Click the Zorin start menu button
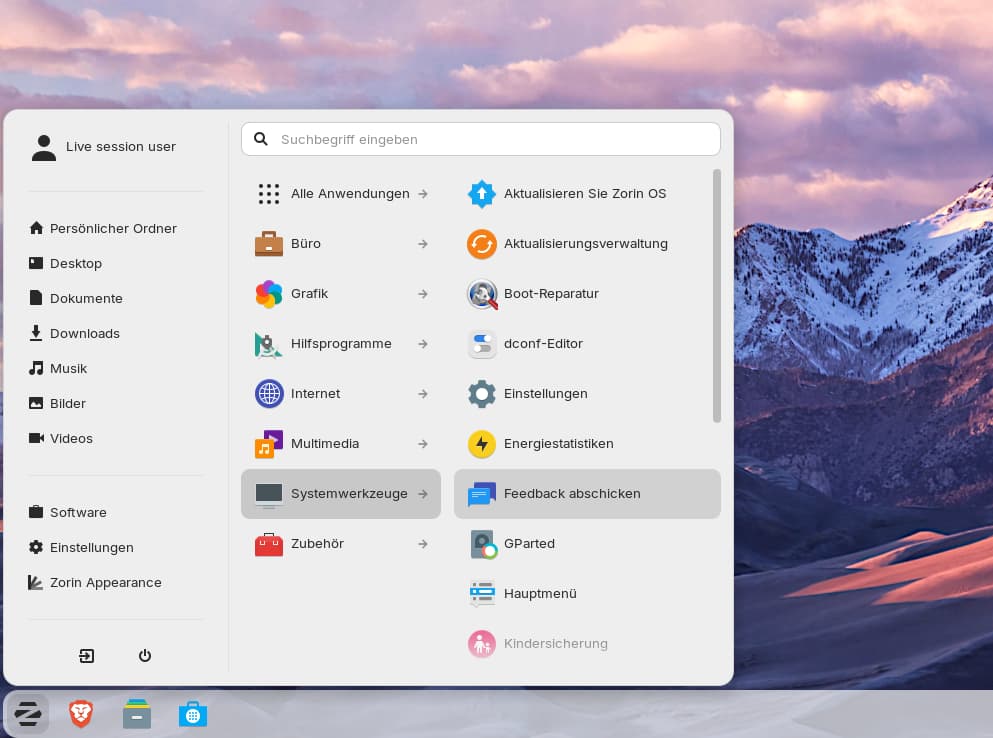This screenshot has width=993, height=738. 27,713
